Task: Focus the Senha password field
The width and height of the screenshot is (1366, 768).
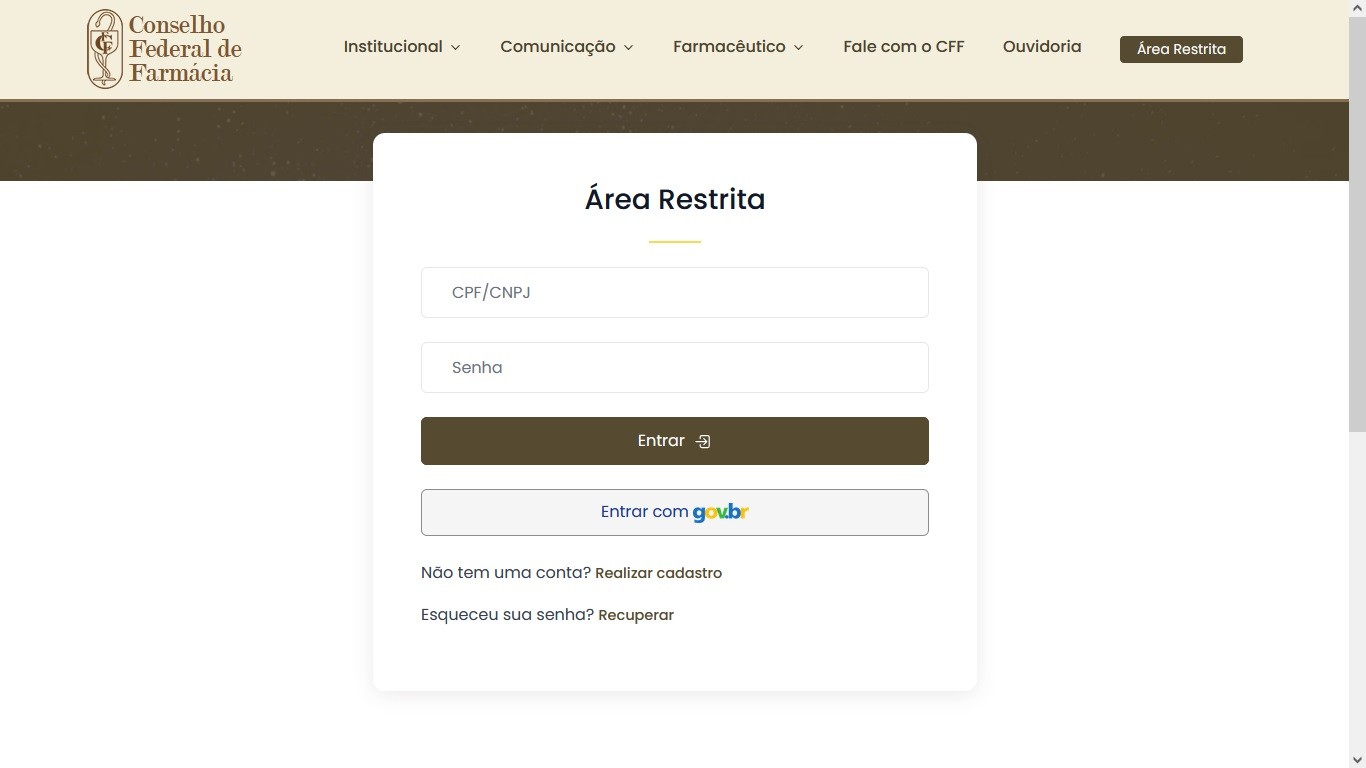Action: click(x=674, y=367)
